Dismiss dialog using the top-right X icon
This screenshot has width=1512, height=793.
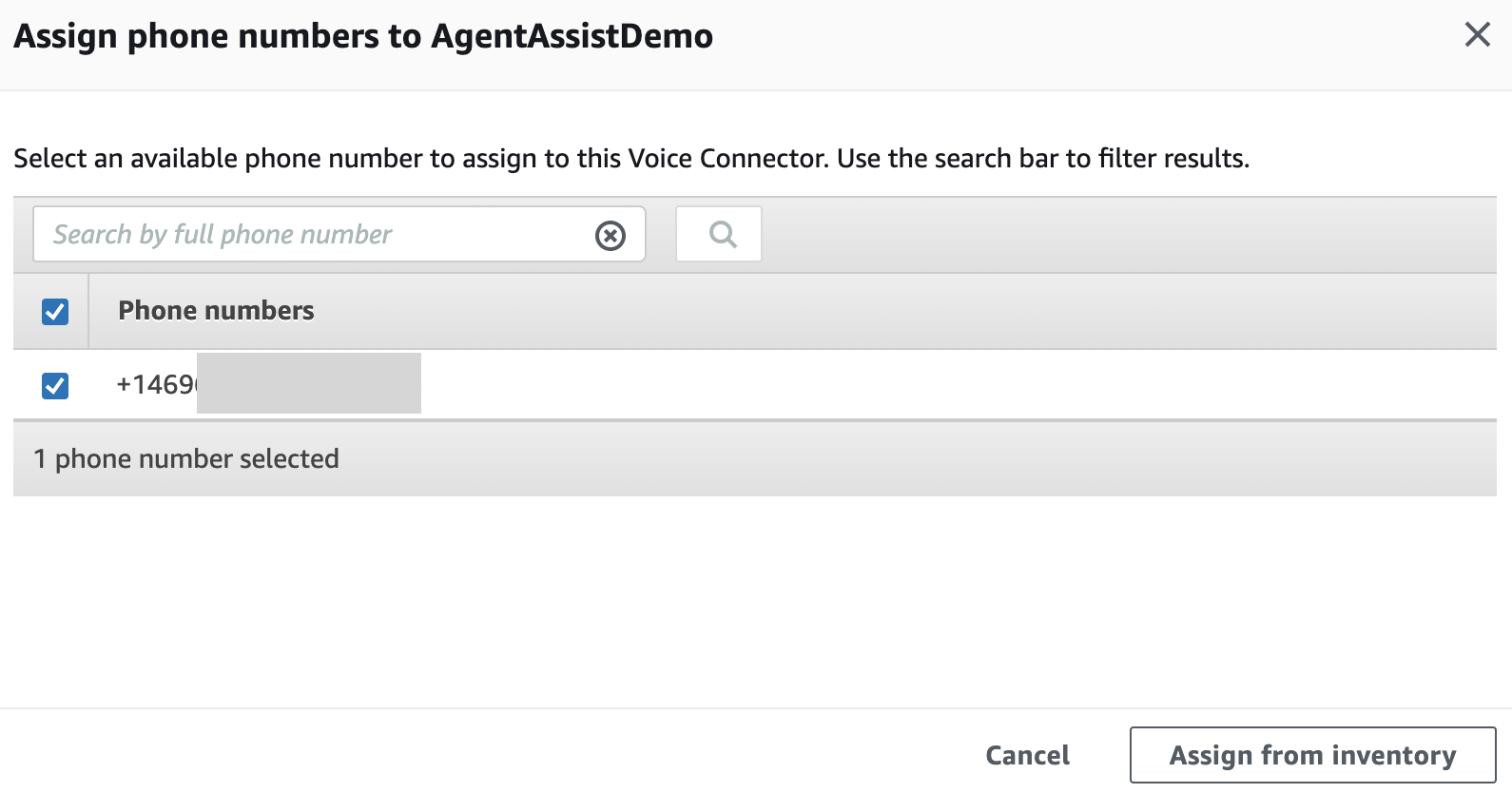[1478, 35]
